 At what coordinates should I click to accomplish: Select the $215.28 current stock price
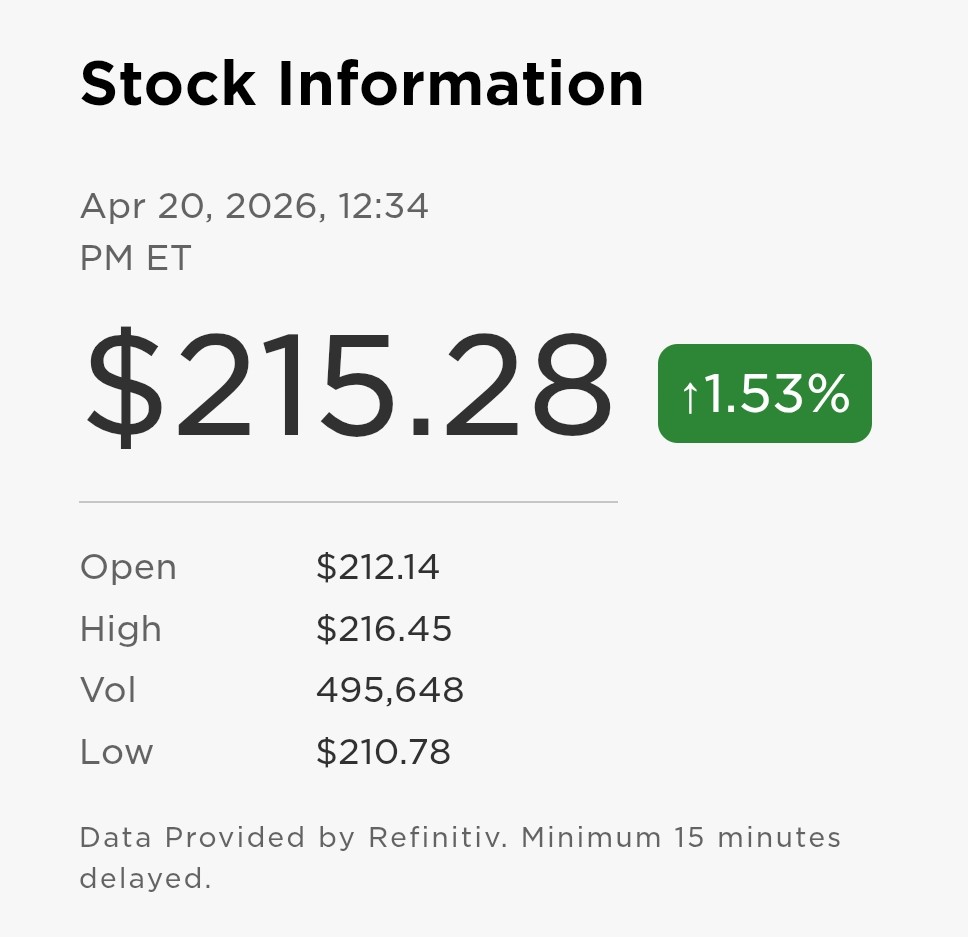click(x=348, y=385)
